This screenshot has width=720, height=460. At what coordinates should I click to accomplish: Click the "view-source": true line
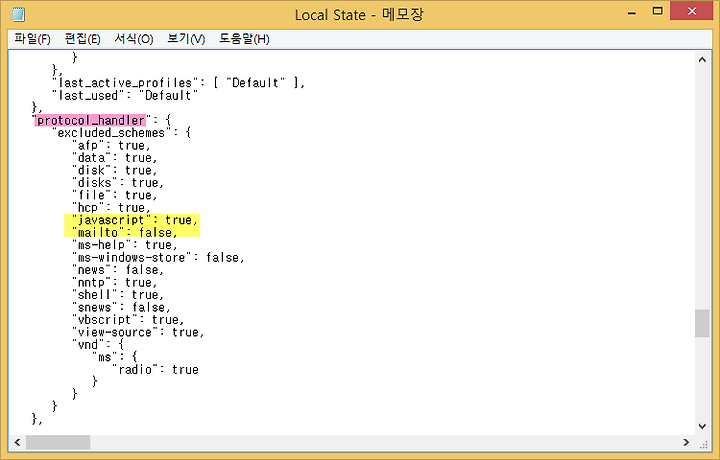point(138,332)
